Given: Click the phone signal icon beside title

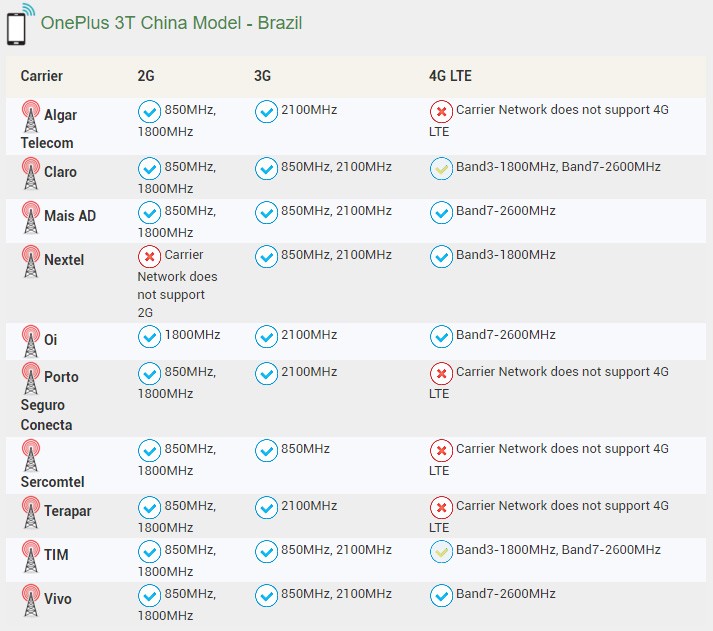Looking at the screenshot, I should click(19, 25).
